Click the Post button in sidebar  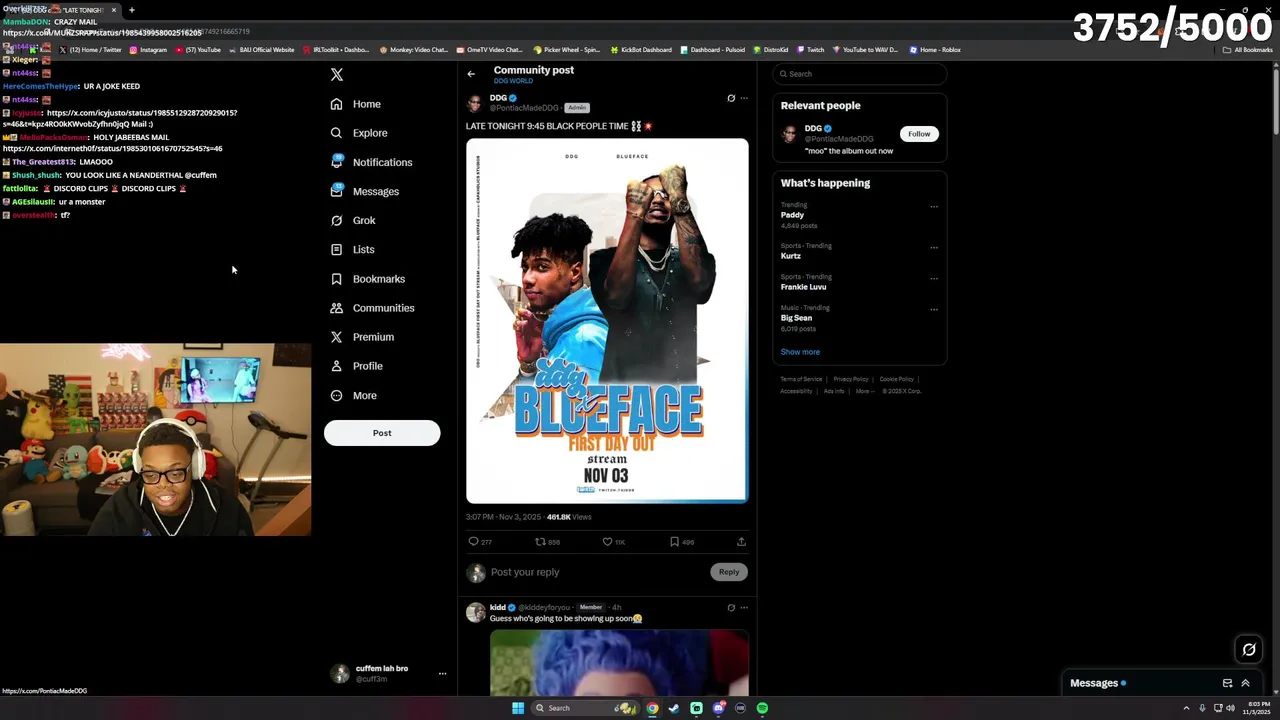382,433
